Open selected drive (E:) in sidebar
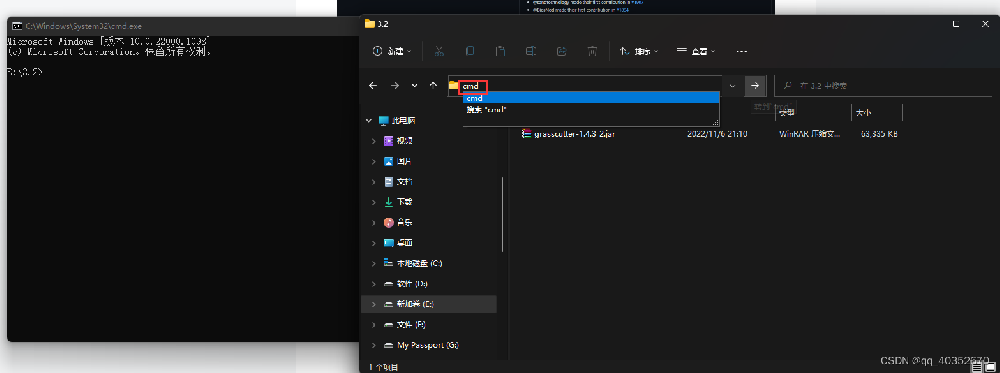Viewport: 1000px width, 373px height. pos(429,304)
